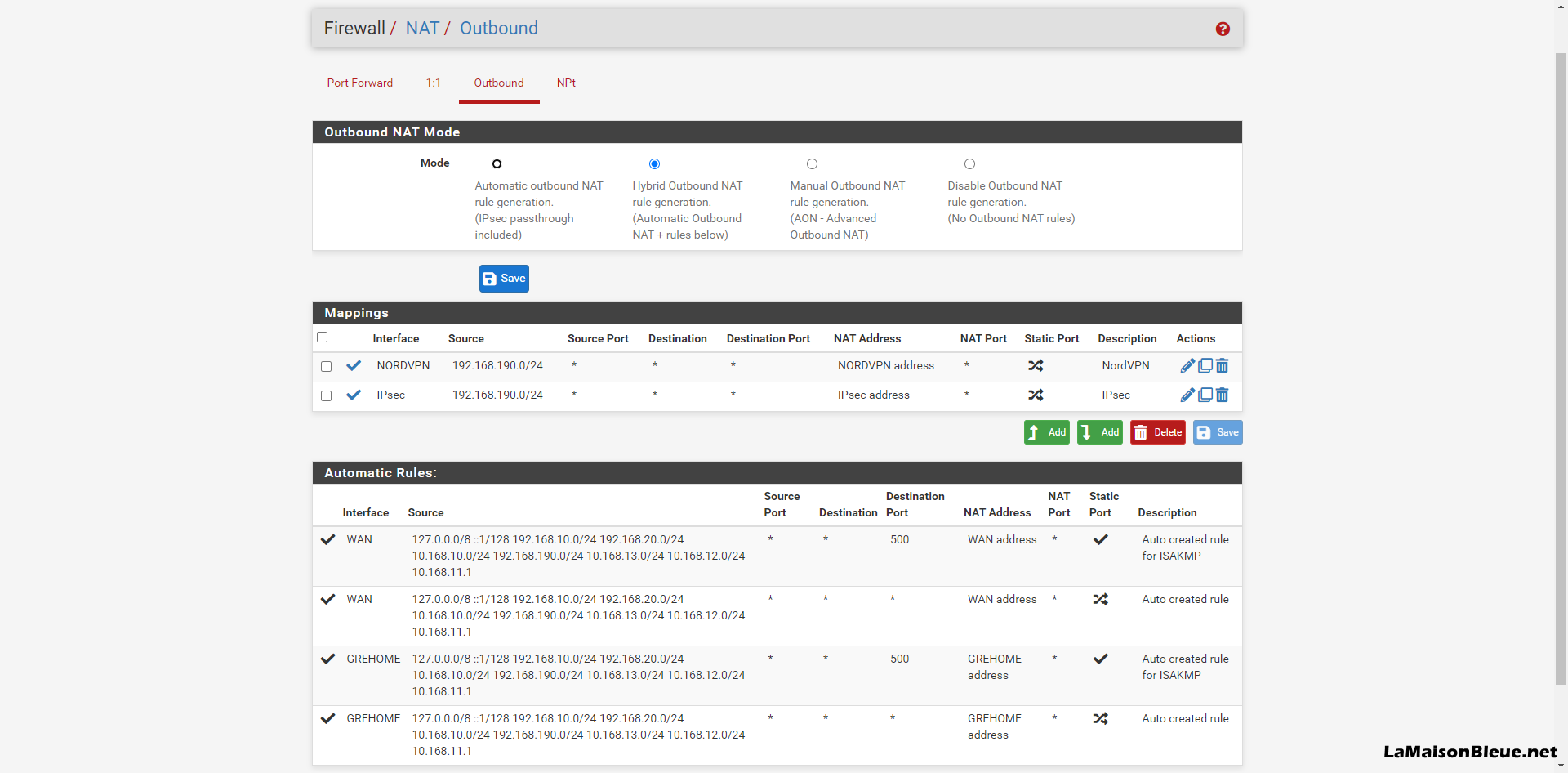The width and height of the screenshot is (1568, 773).
Task: Add mapping to bottom with down-arrow Add
Action: (x=1100, y=432)
